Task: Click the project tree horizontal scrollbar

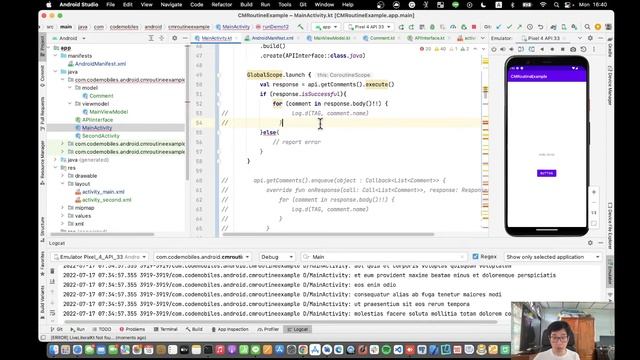Action: (102, 234)
